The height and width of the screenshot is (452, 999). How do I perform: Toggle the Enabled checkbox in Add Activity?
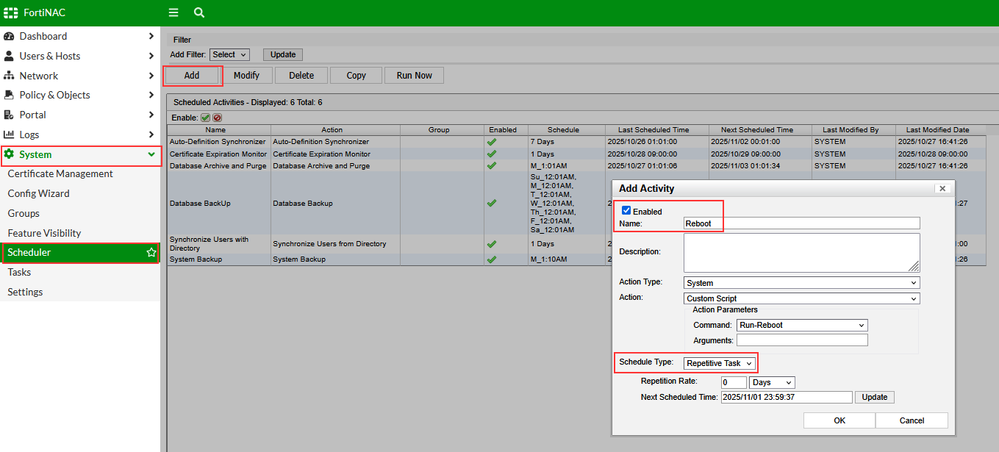(x=626, y=211)
